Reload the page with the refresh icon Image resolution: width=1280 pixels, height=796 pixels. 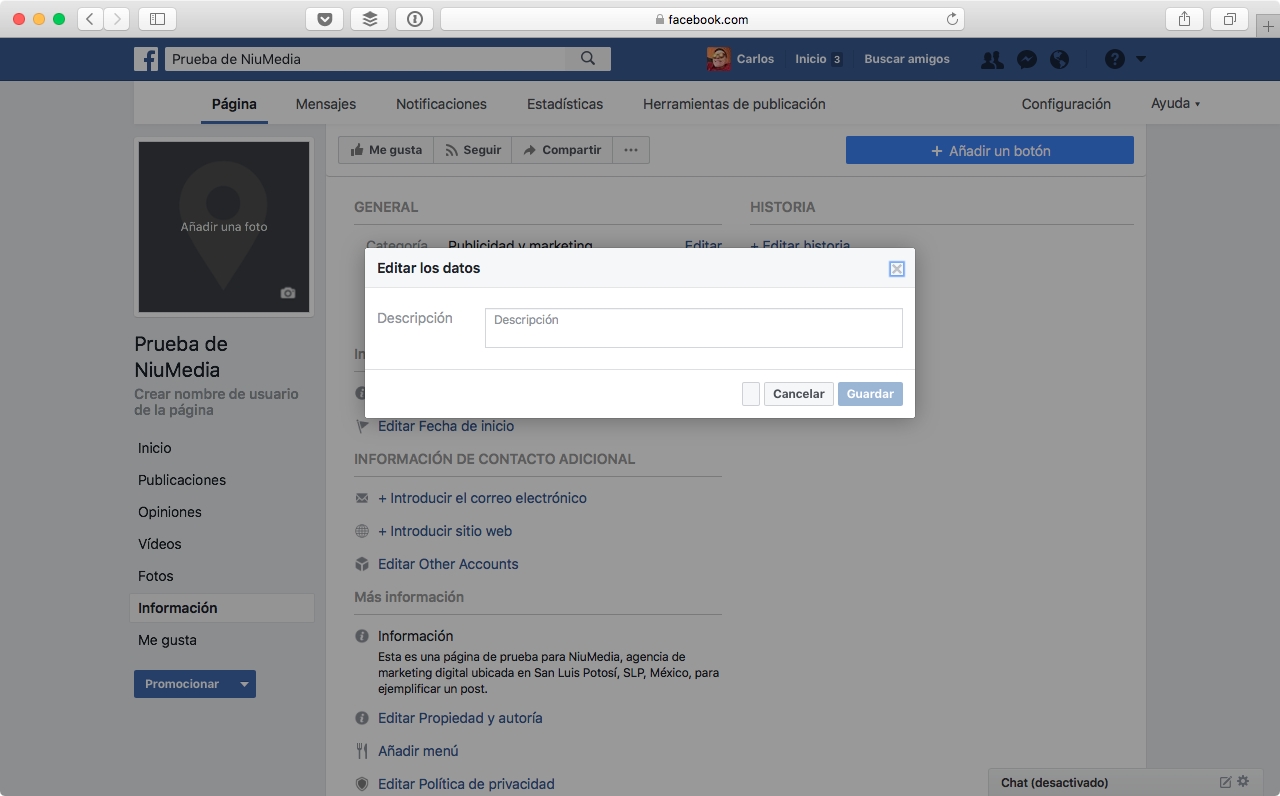coord(952,19)
